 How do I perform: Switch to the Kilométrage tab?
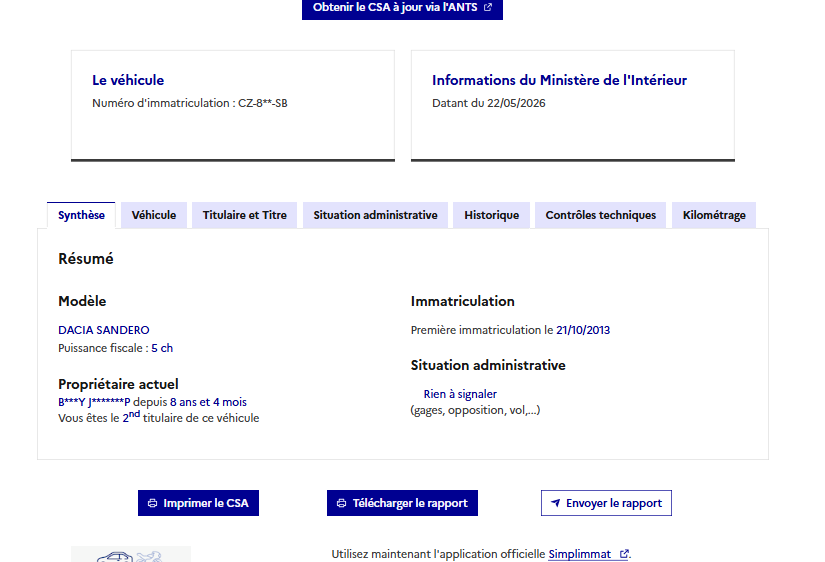714,215
